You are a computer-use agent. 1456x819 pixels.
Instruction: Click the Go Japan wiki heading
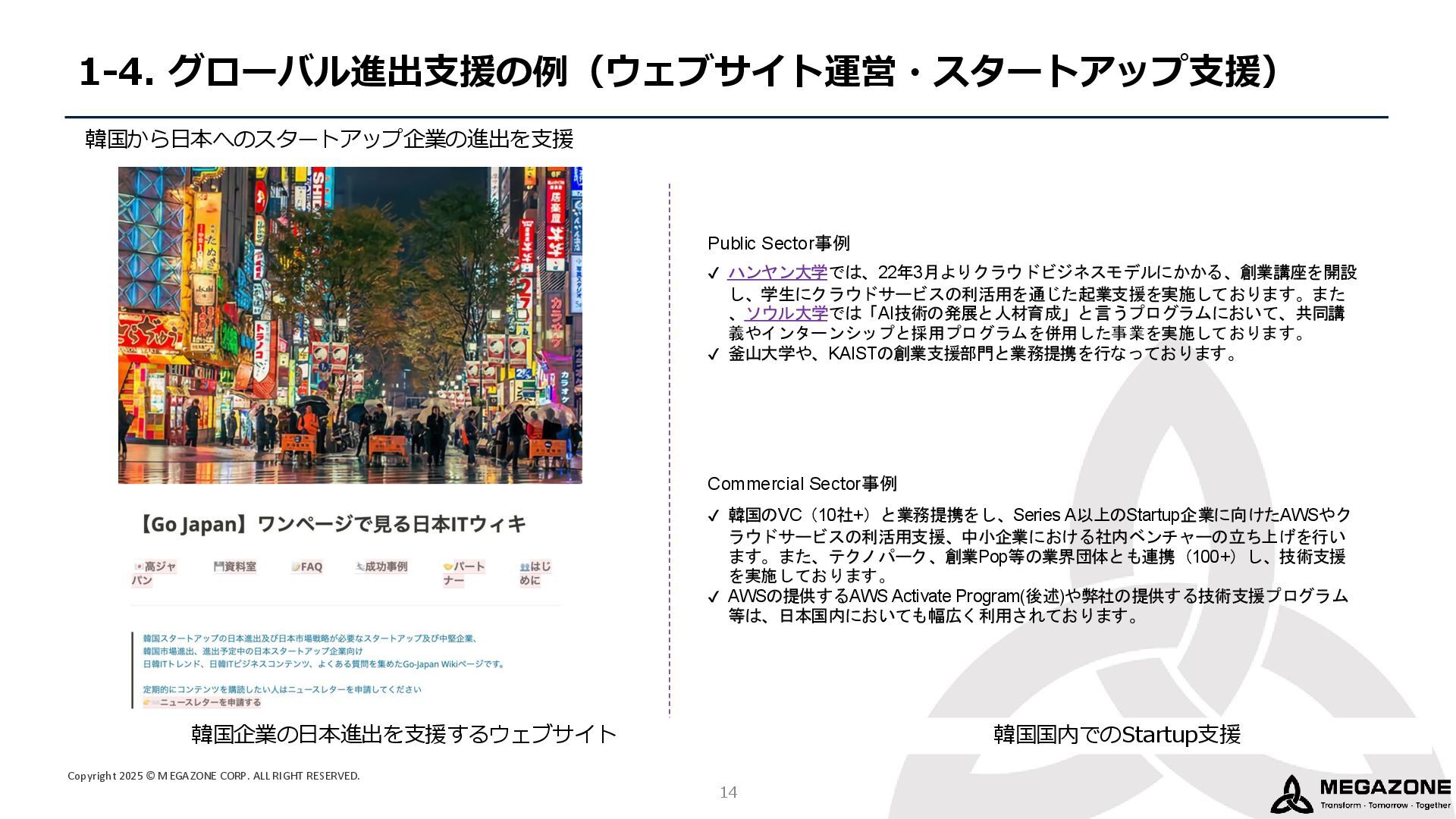[x=331, y=524]
